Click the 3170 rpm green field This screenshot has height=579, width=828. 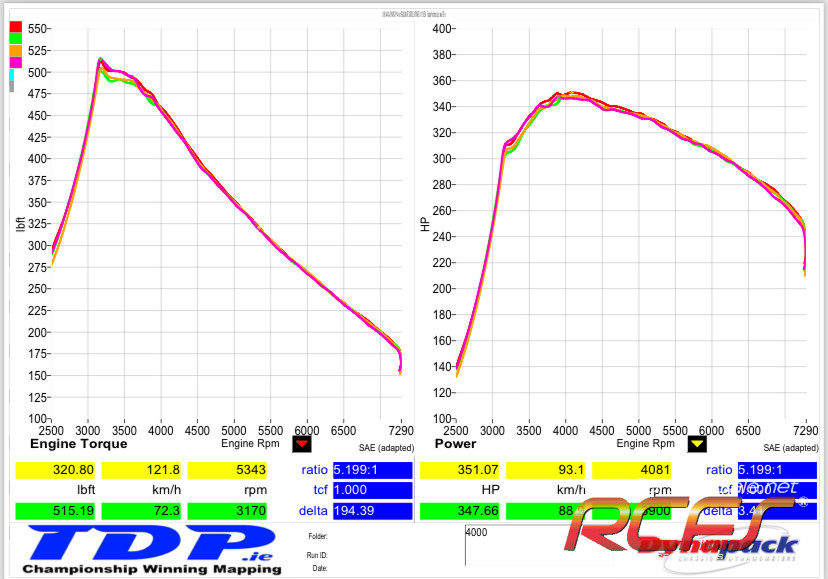pyautogui.click(x=228, y=511)
